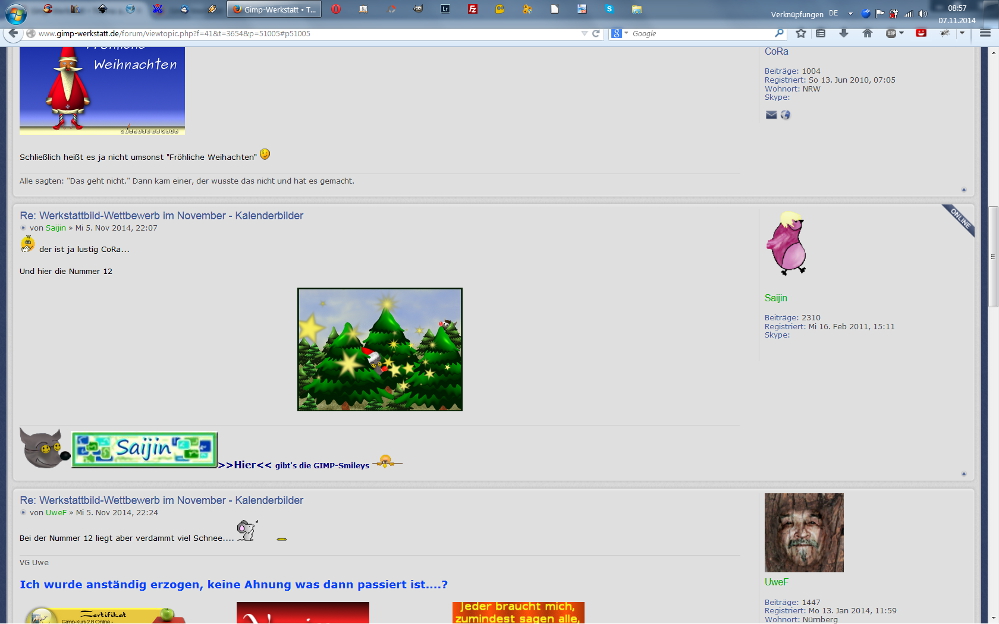Open CoRa's profile name link
This screenshot has width=999, height=624.
[x=776, y=52]
